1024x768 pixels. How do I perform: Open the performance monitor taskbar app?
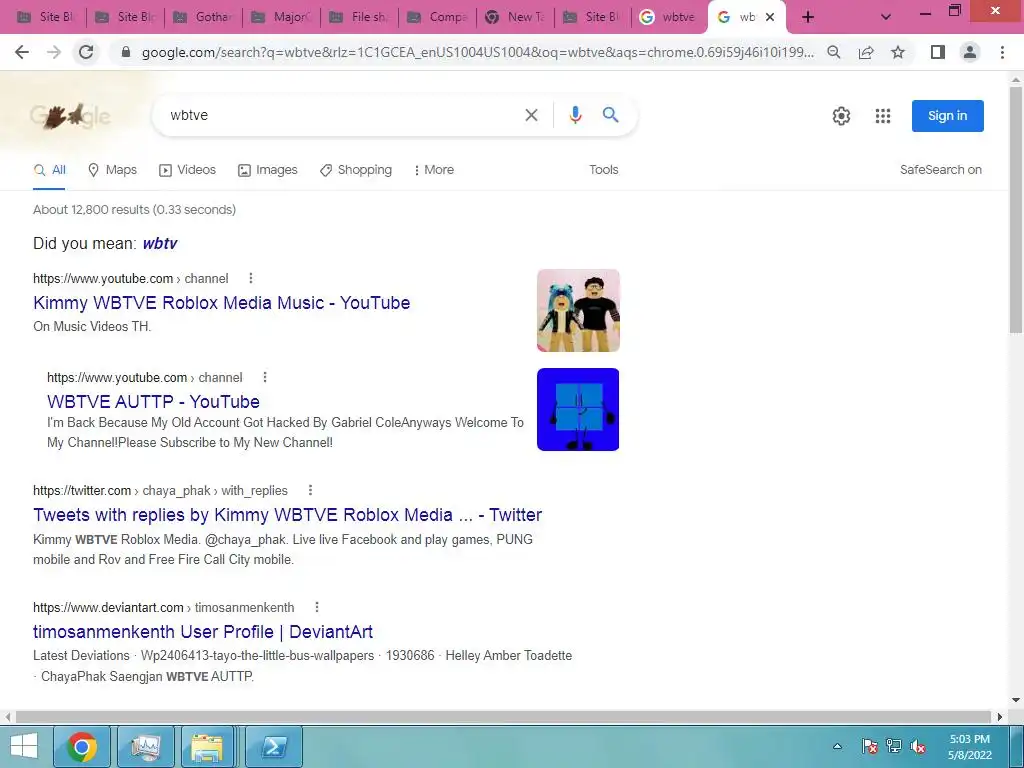pyautogui.click(x=146, y=746)
